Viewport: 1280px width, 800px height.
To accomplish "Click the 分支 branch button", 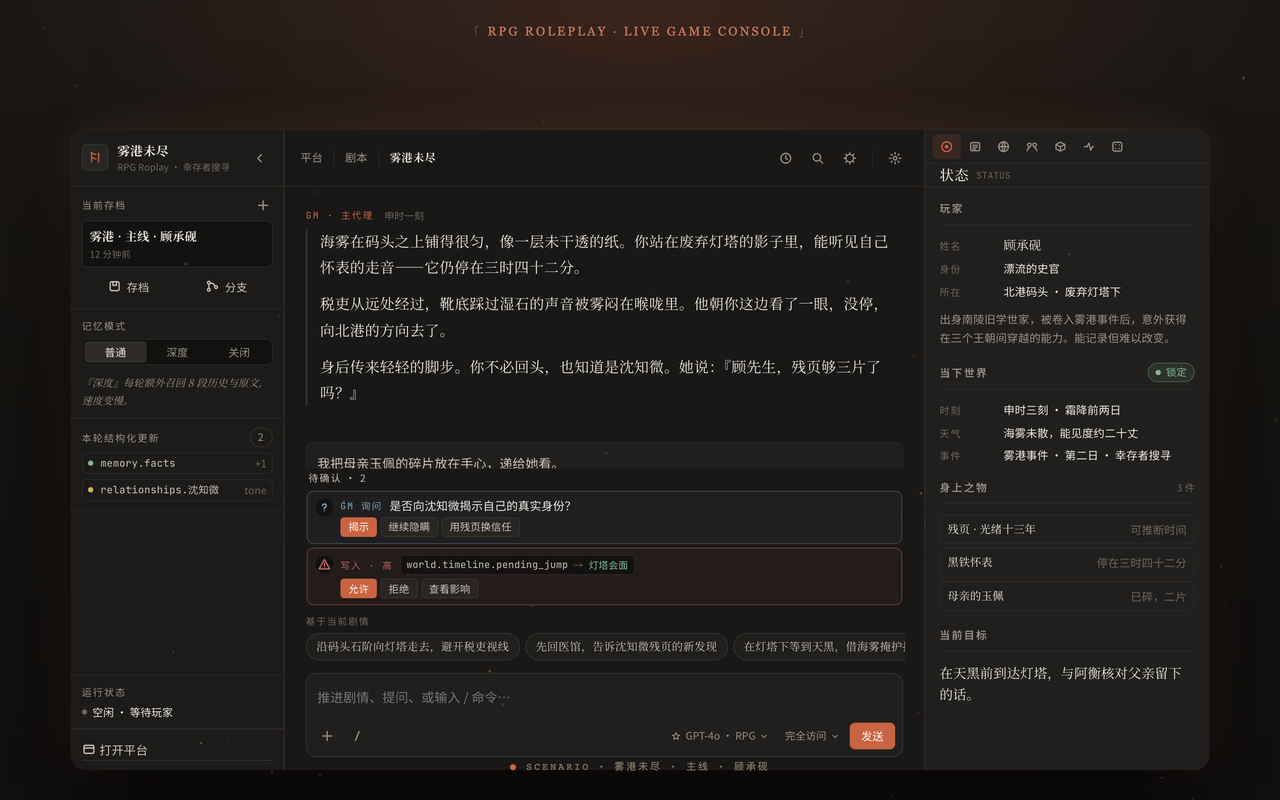I will (226, 287).
